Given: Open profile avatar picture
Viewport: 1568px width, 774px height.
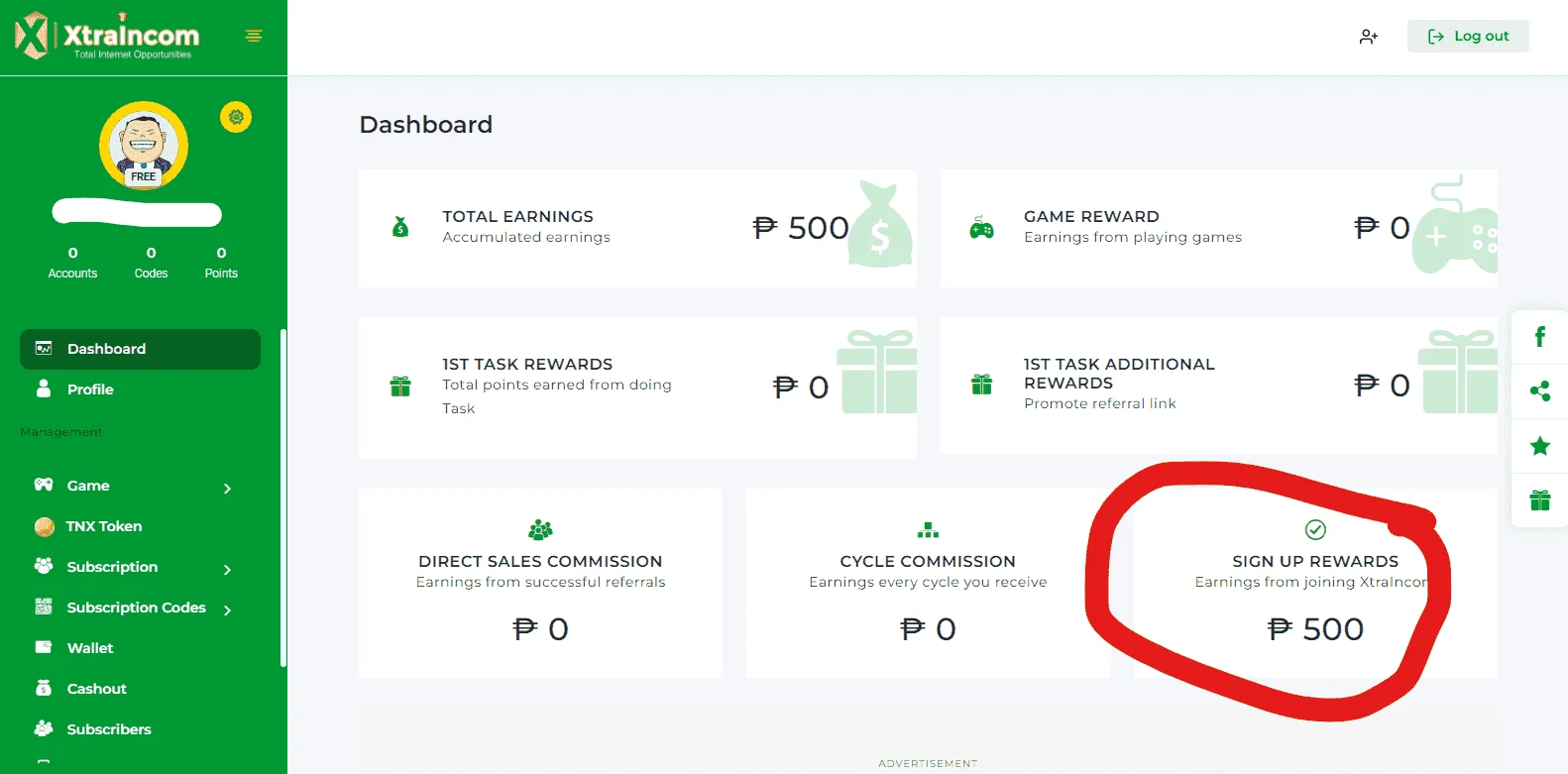Looking at the screenshot, I should [144, 146].
